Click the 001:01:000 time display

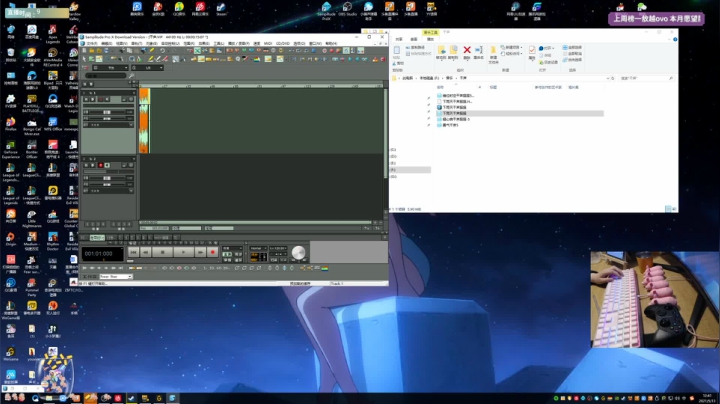(103, 254)
